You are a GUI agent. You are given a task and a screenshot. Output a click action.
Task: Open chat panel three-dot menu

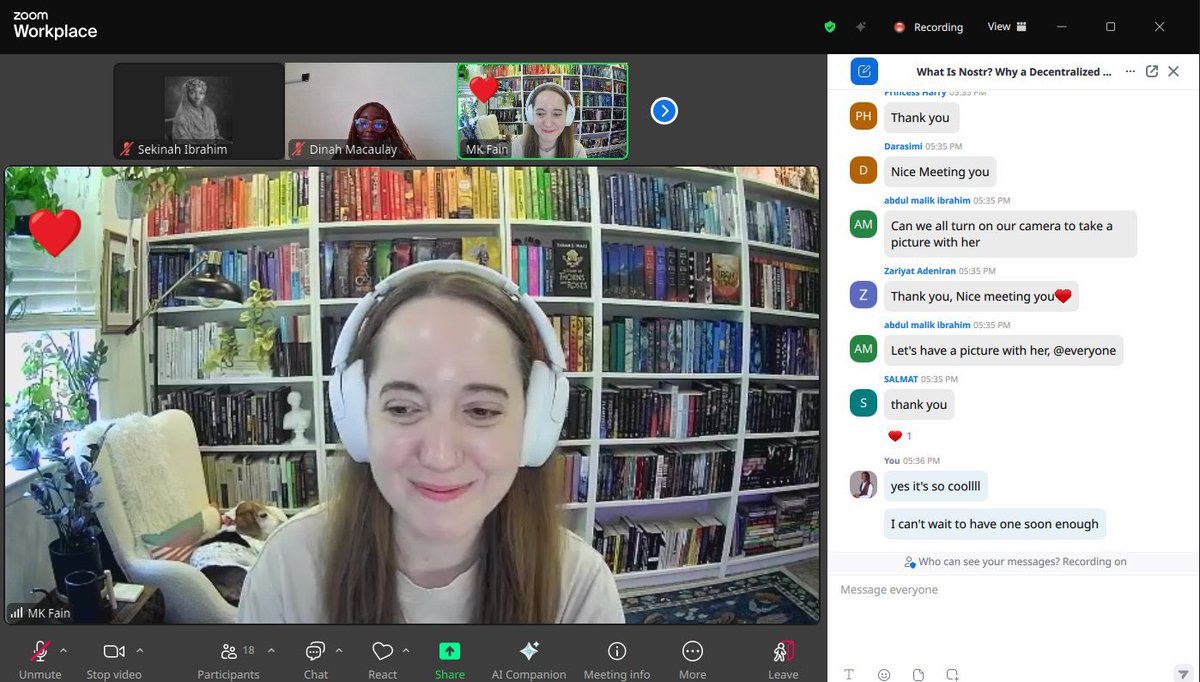1130,72
